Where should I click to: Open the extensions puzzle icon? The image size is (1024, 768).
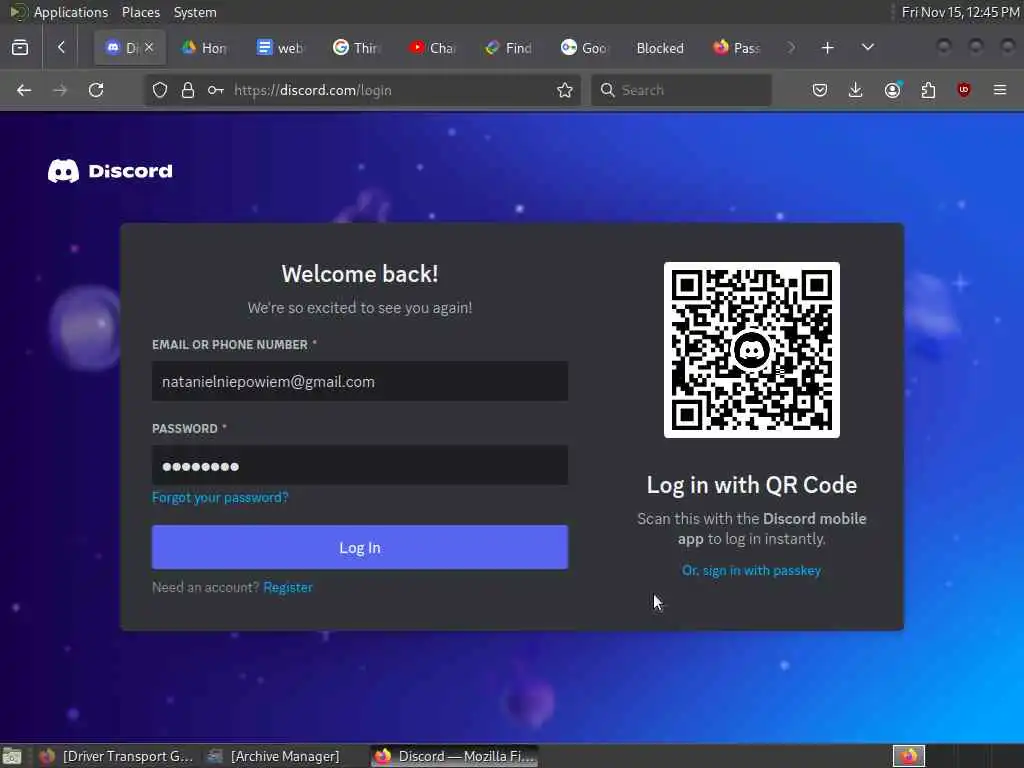click(928, 90)
